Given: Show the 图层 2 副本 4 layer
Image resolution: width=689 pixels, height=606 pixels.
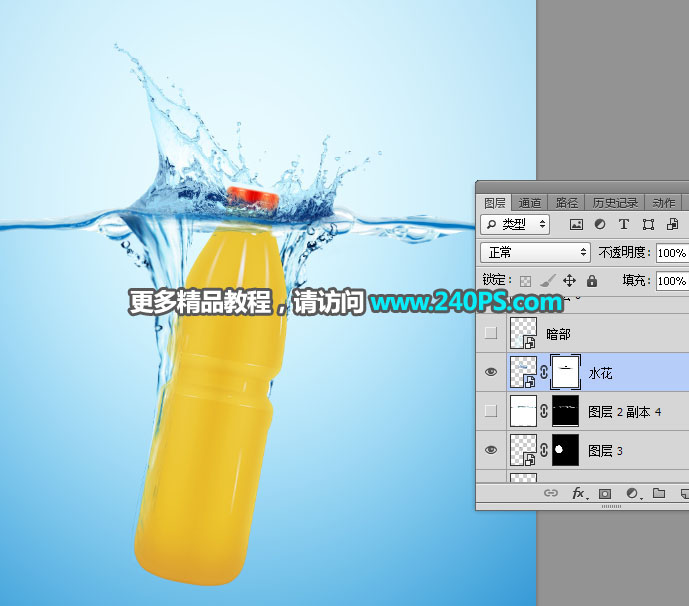Looking at the screenshot, I should tap(491, 411).
